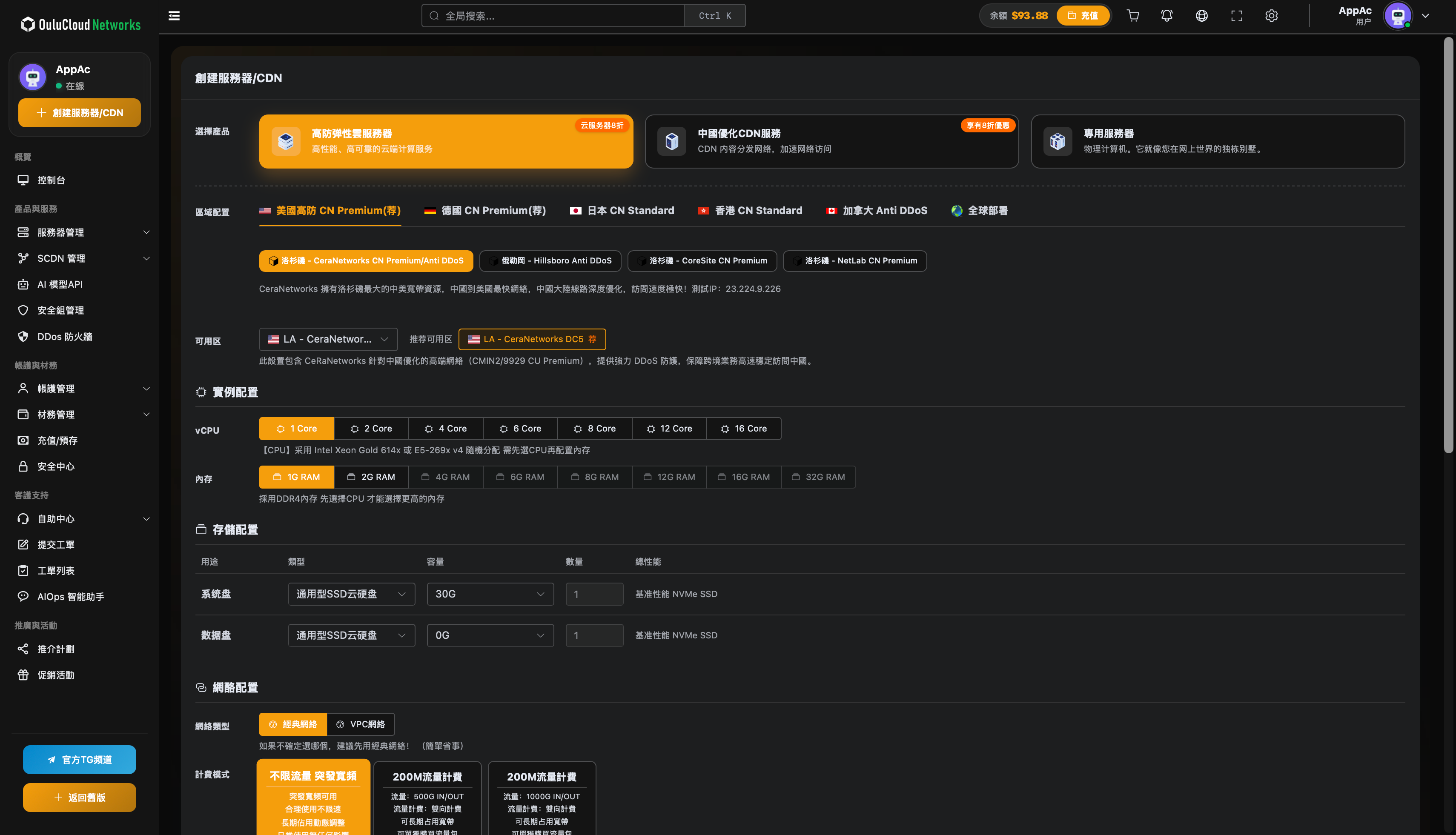Click user avatar in top bar
This screenshot has width=1456, height=835.
pyautogui.click(x=1398, y=15)
